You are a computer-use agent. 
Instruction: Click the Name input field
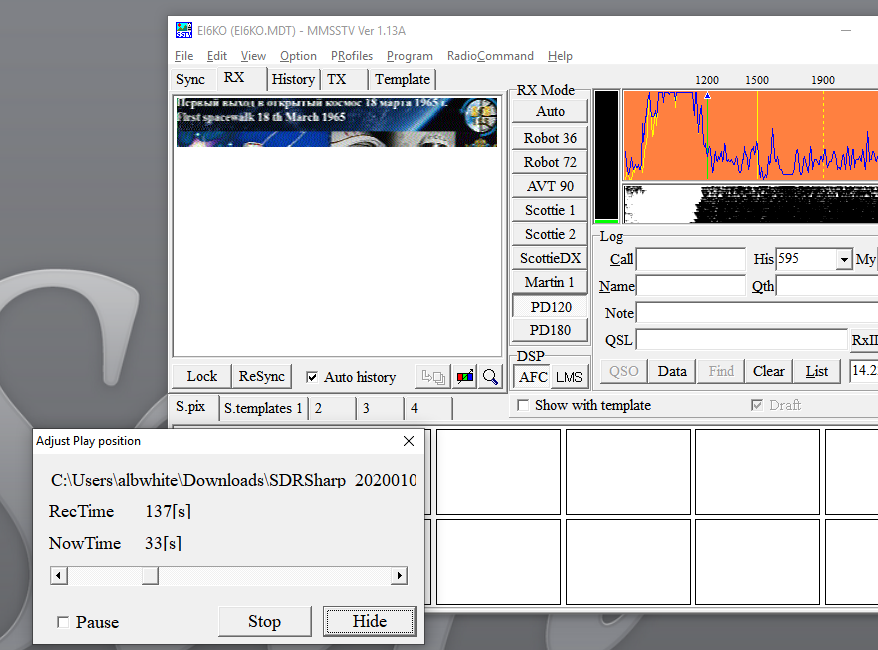pyautogui.click(x=691, y=286)
